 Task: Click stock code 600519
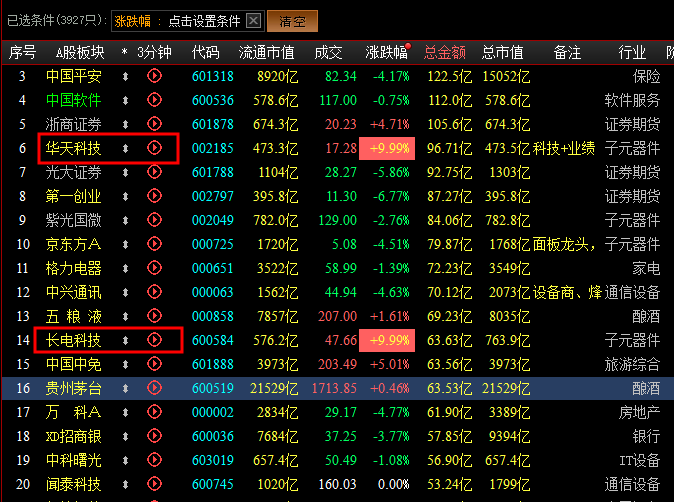213,389
